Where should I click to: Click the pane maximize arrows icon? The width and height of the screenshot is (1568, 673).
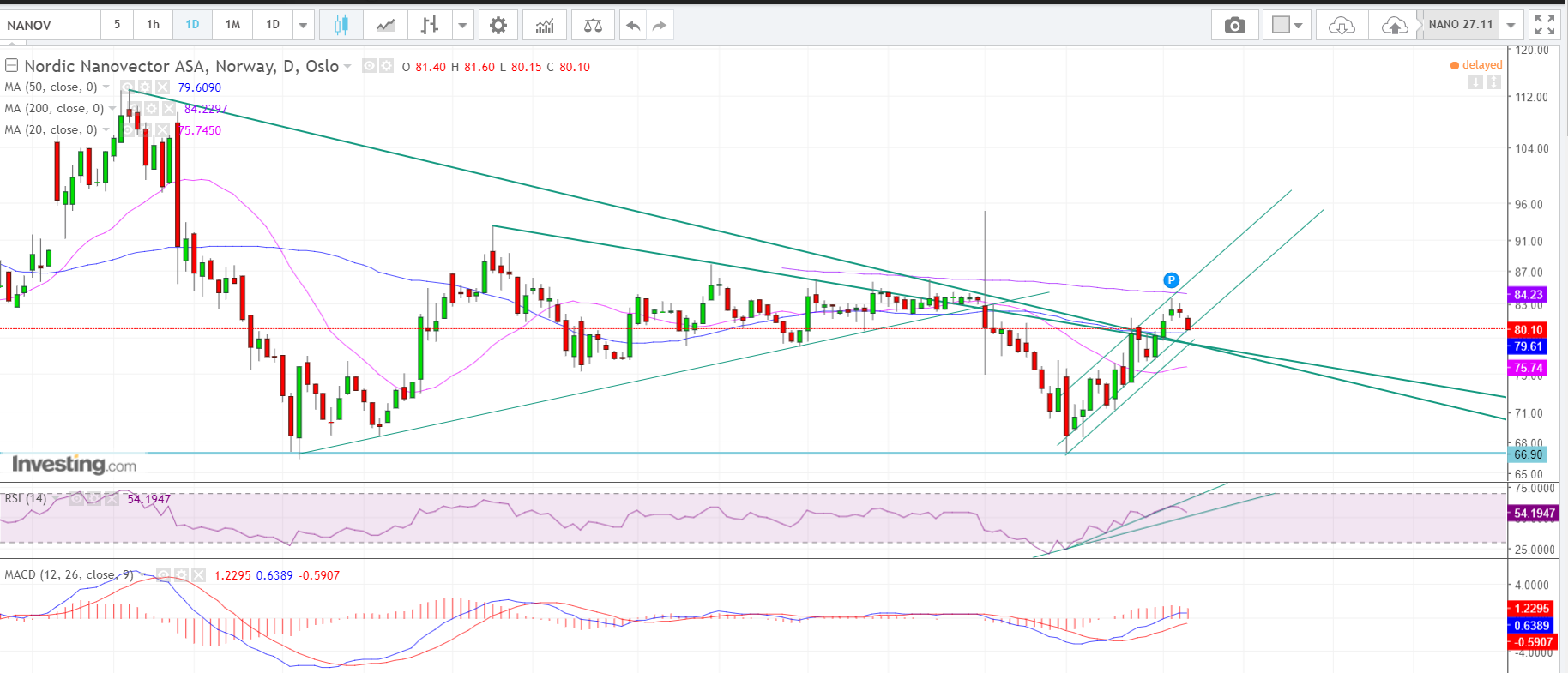[1493, 82]
